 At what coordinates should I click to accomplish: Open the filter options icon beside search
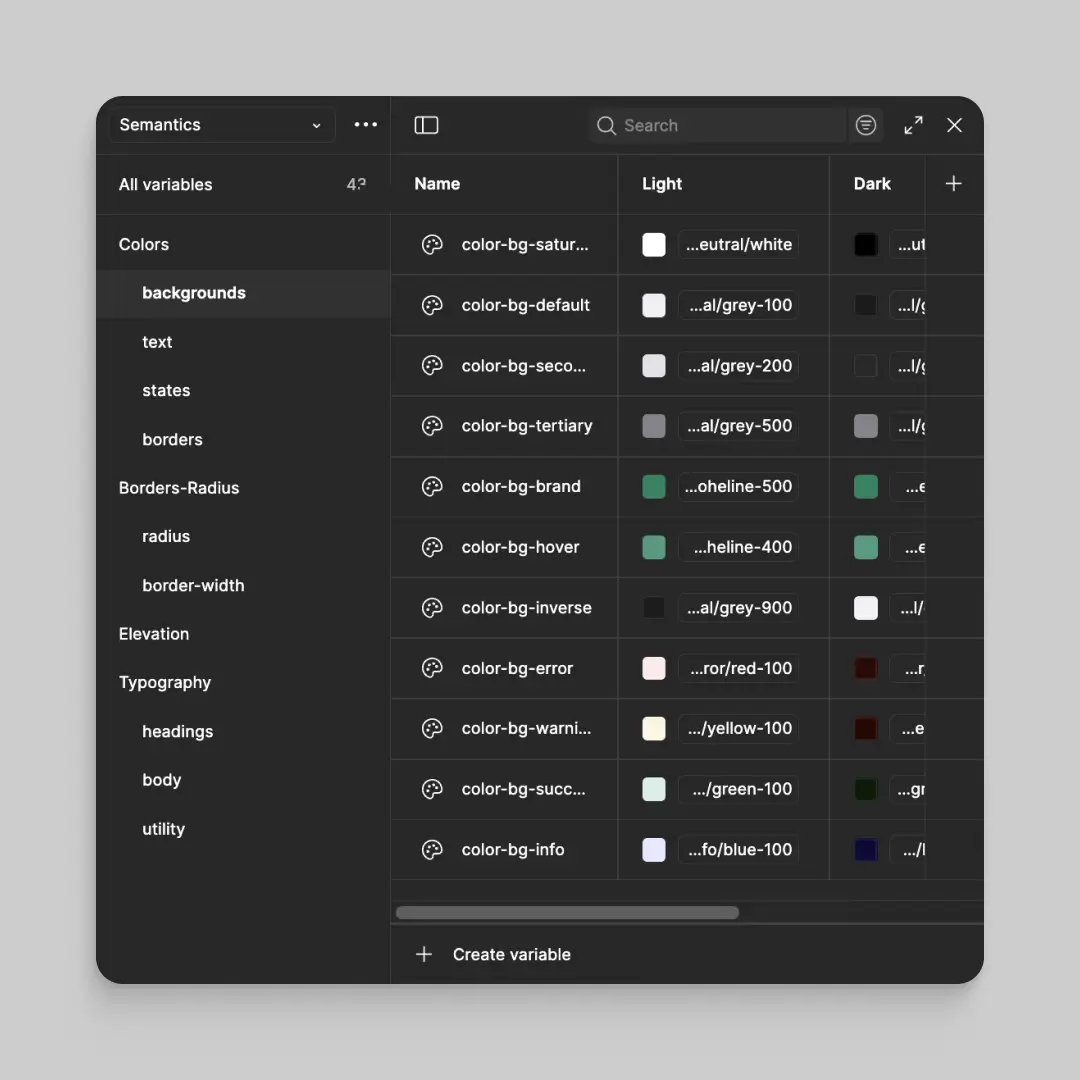[x=865, y=125]
